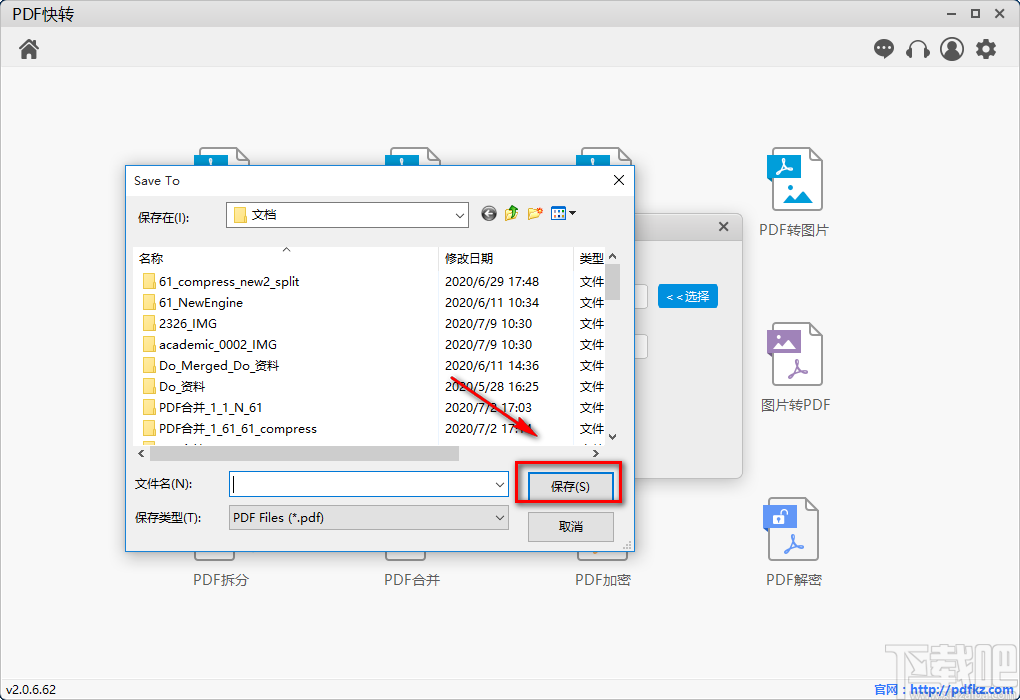Select the academic_0002_IMG folder
Viewport: 1020px width, 700px height.
tap(209, 344)
